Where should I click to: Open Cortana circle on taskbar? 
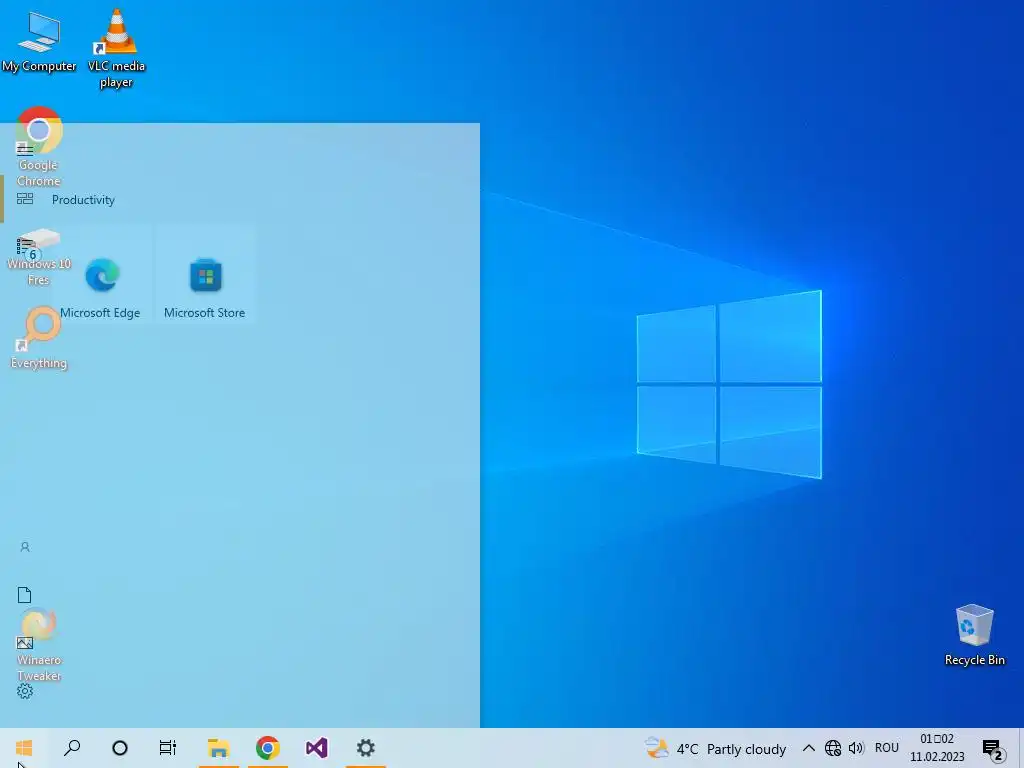(120, 748)
